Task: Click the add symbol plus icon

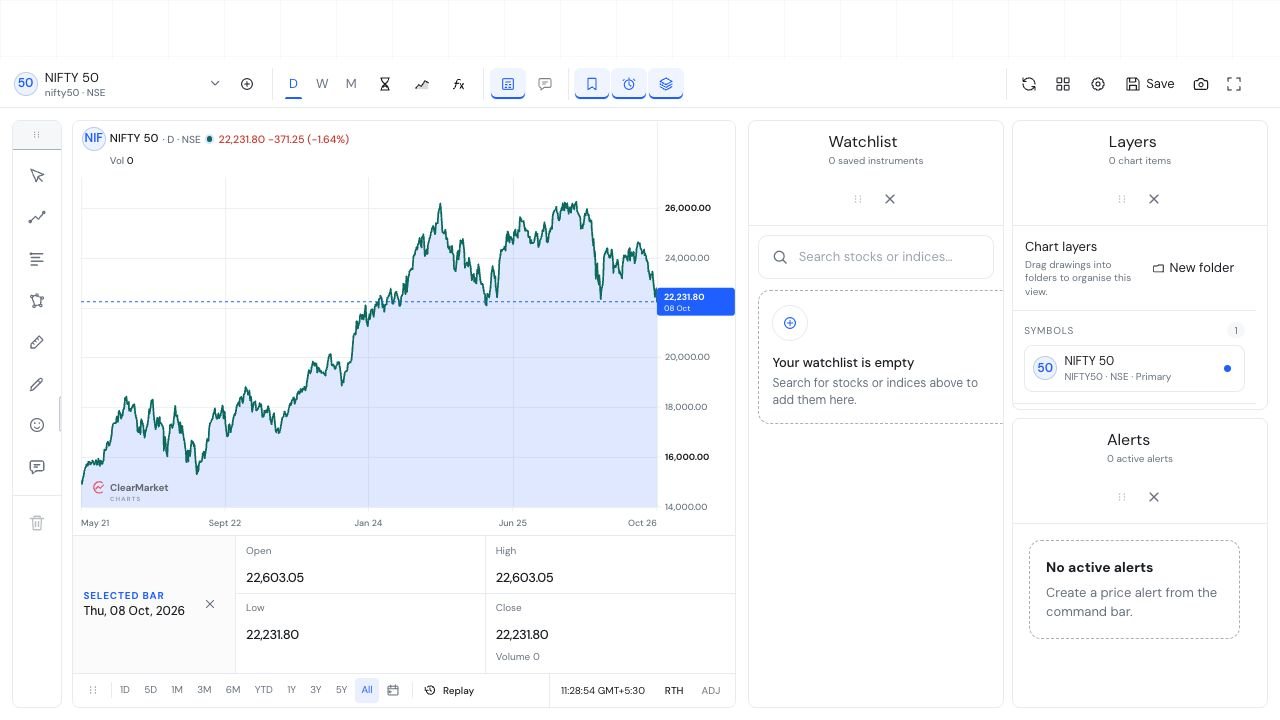Action: (x=247, y=84)
